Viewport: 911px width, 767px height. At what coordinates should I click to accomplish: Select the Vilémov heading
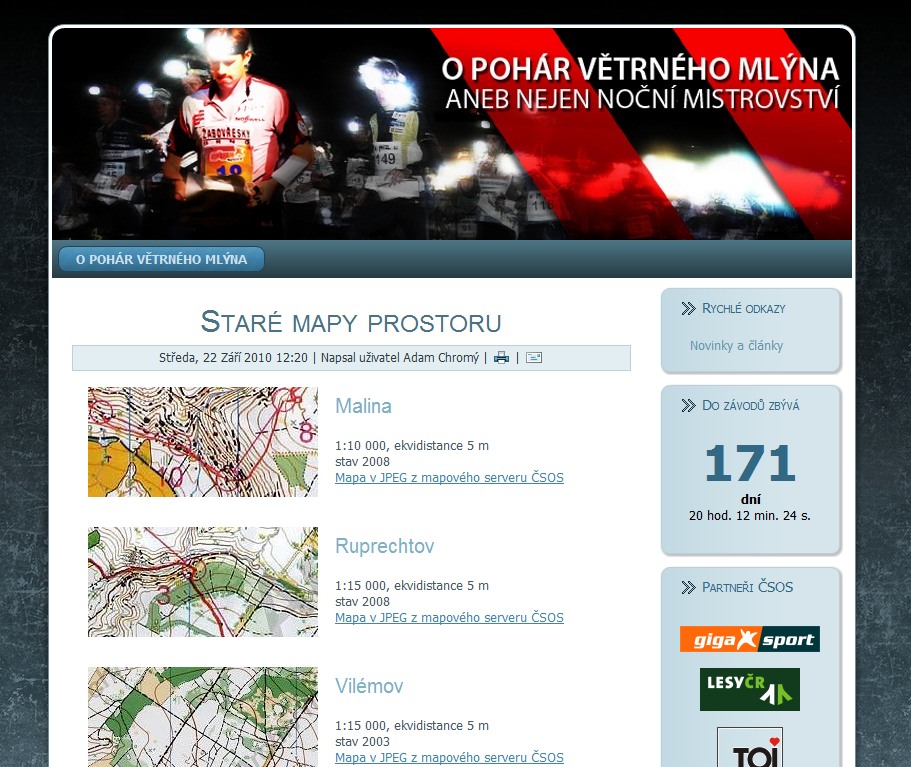[369, 686]
